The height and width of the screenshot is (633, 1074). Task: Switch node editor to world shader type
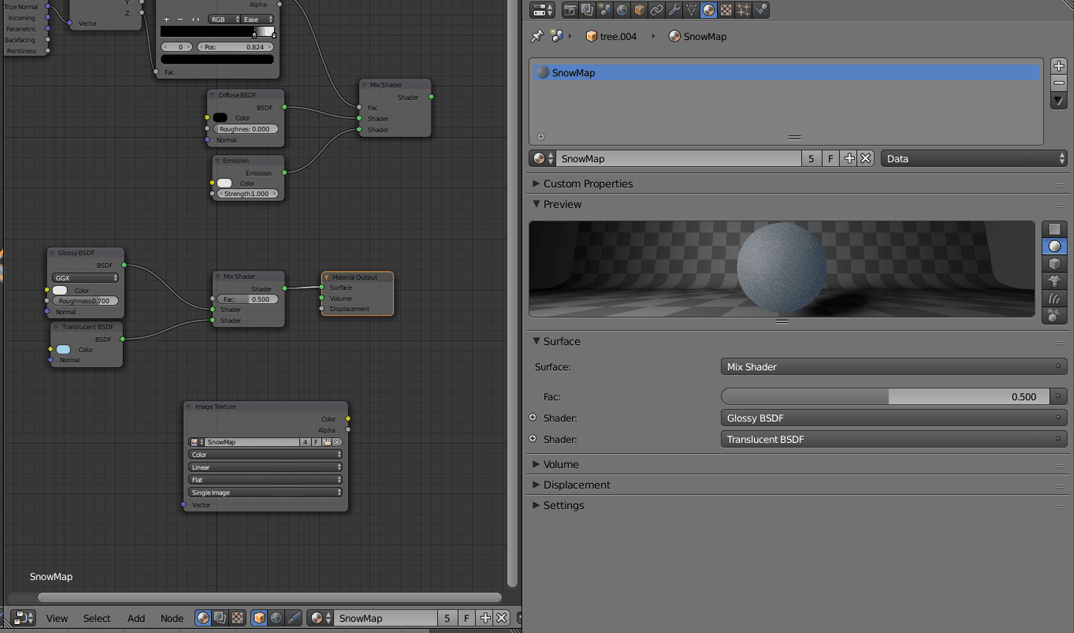click(x=276, y=618)
